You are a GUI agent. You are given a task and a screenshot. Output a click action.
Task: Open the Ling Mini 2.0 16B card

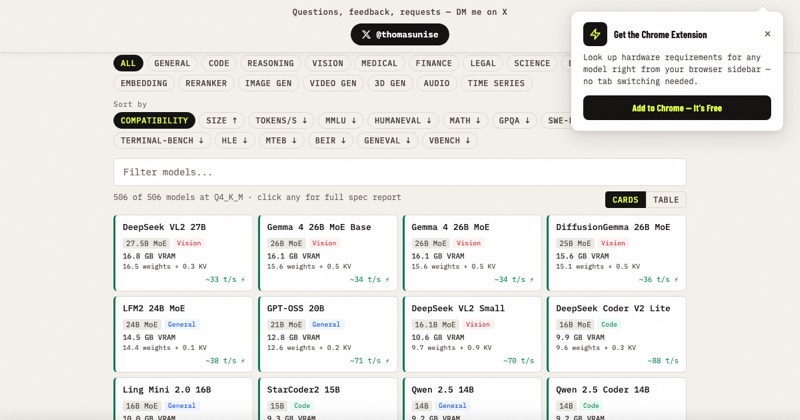pyautogui.click(x=183, y=399)
